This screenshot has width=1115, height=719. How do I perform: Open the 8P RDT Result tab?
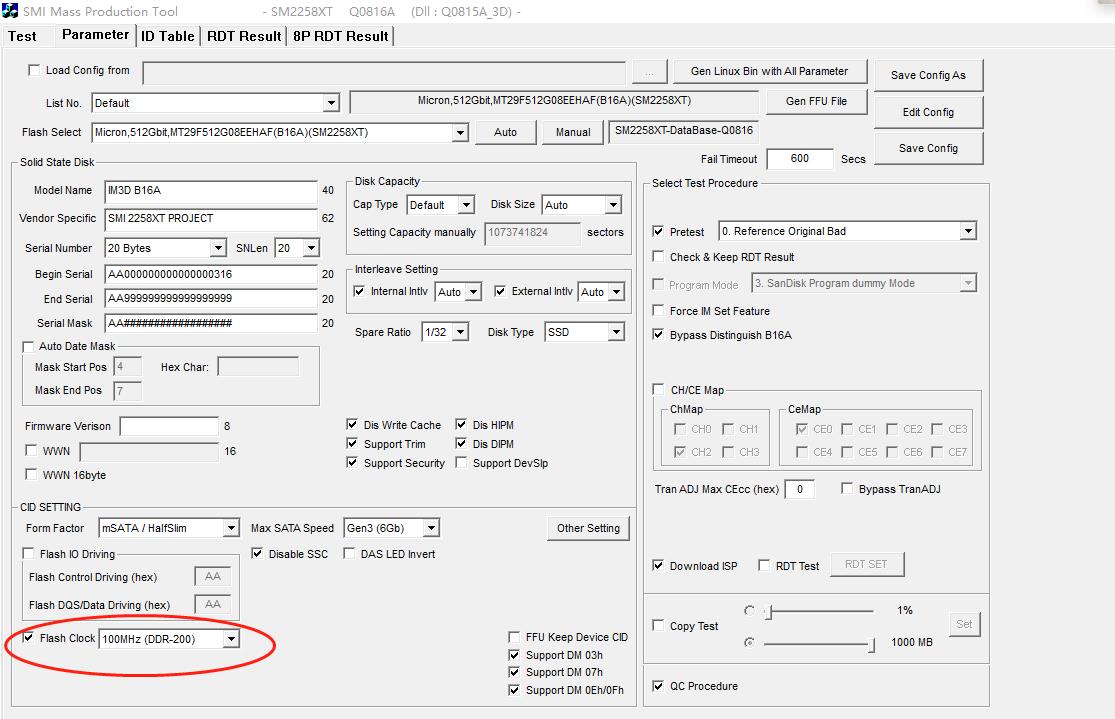pos(340,36)
